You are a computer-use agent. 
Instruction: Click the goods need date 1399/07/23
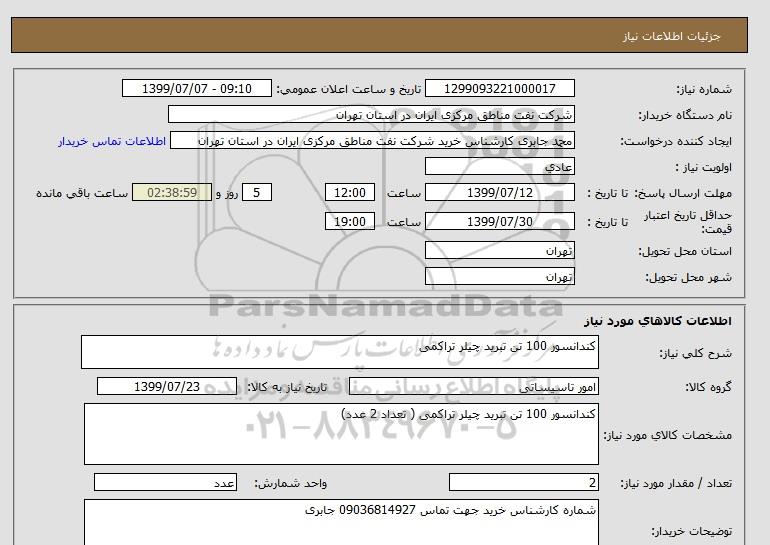tap(167, 386)
